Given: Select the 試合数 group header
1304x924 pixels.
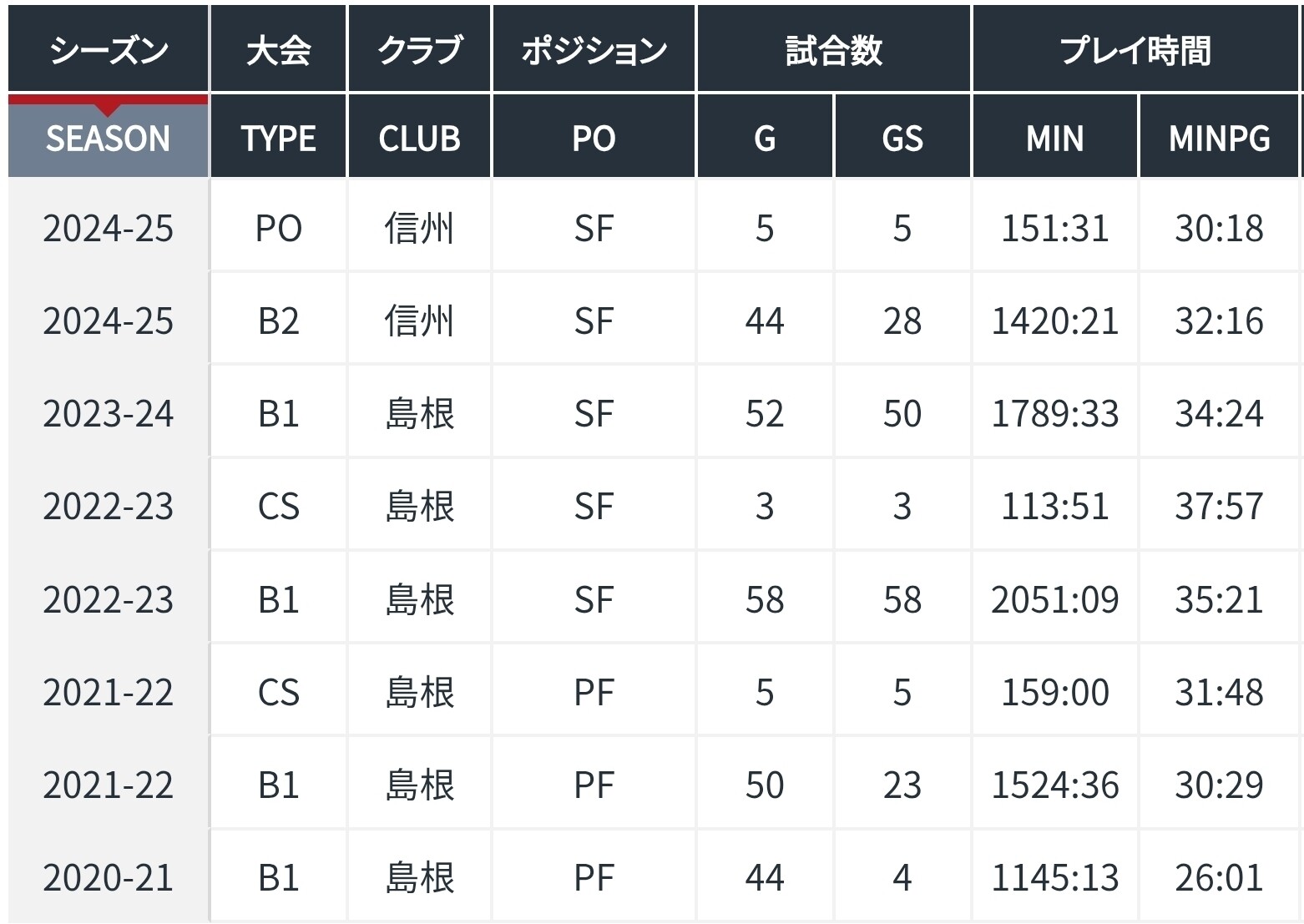Looking at the screenshot, I should click(834, 48).
